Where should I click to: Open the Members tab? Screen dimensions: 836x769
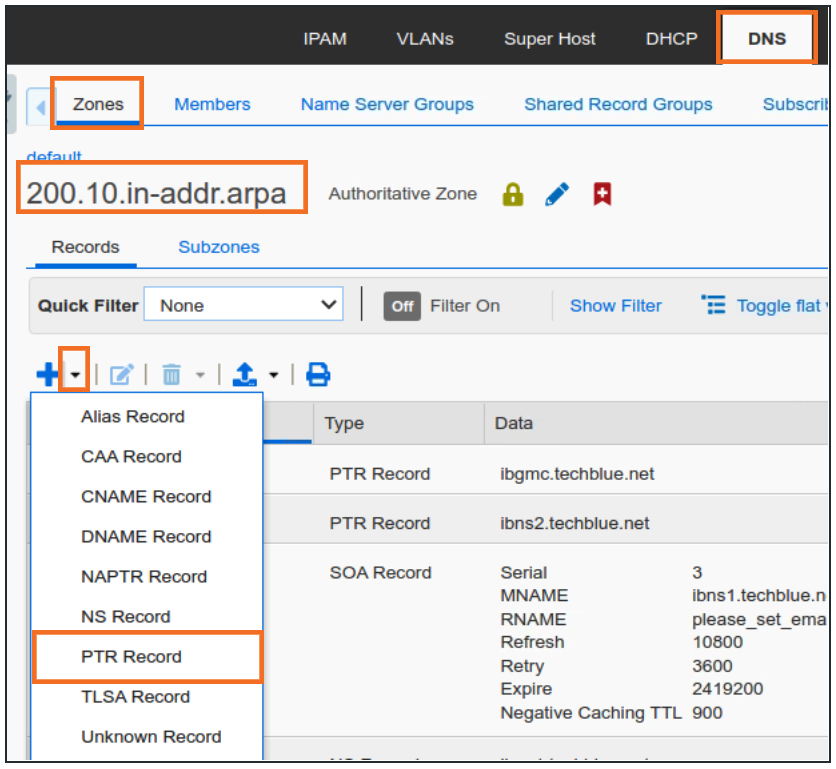click(212, 104)
